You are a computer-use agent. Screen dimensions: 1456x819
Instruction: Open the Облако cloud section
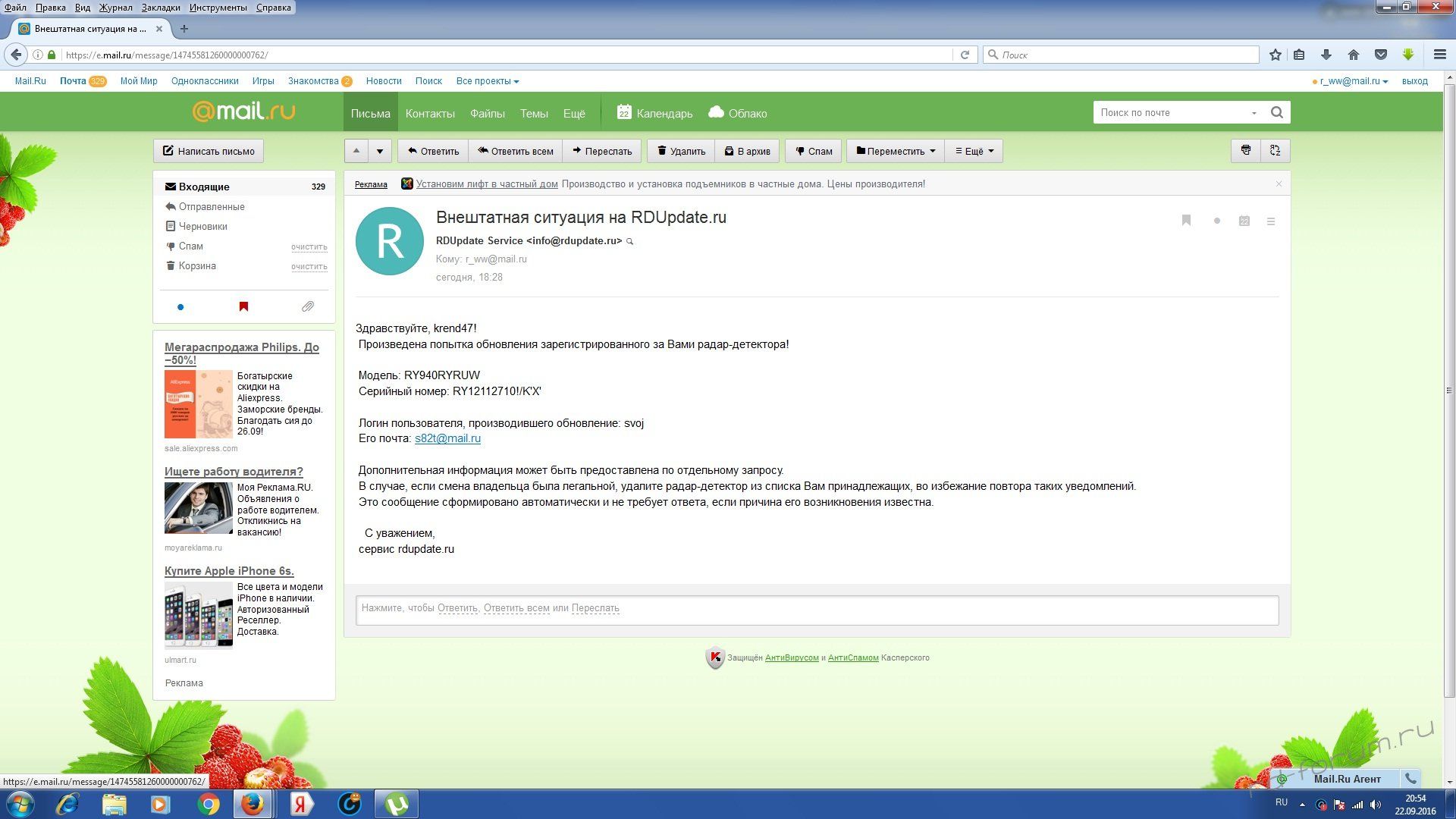[x=738, y=113]
